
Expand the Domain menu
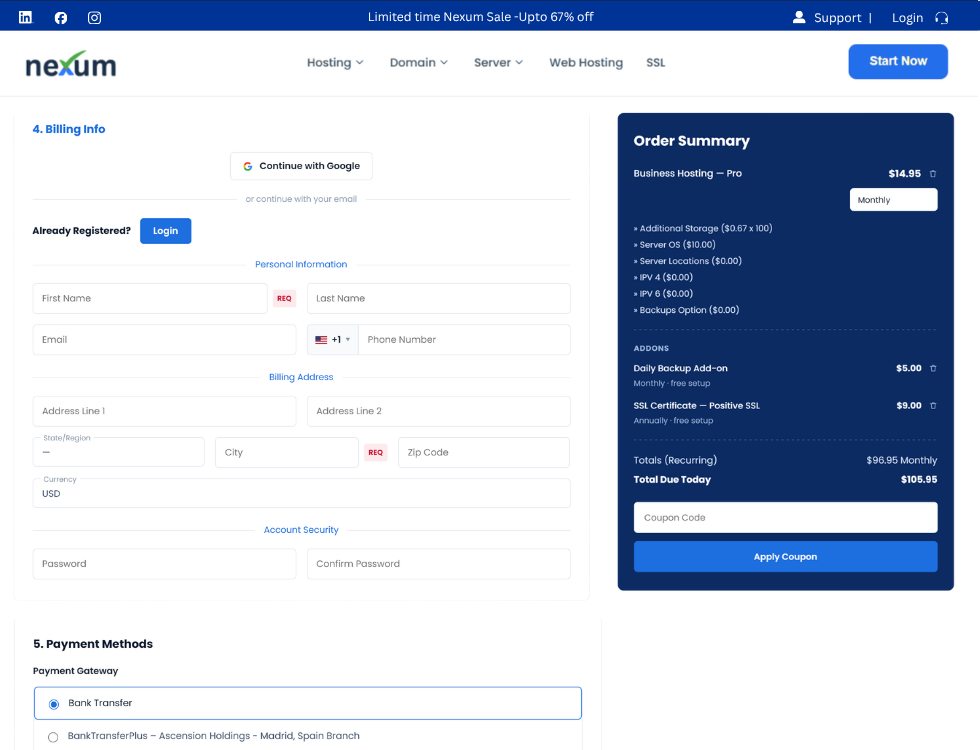click(419, 62)
